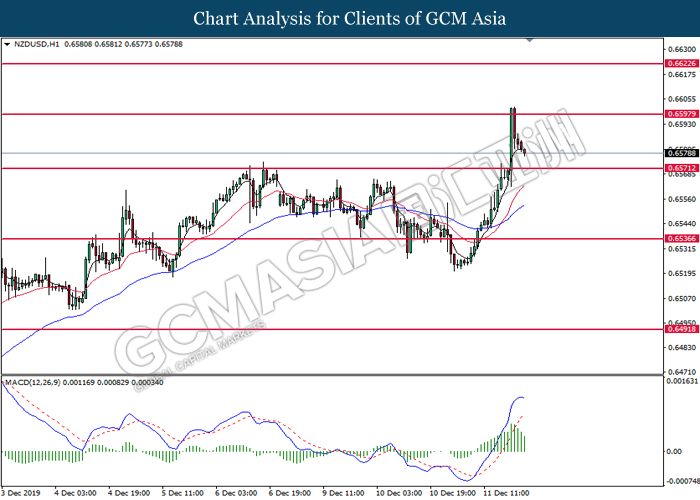Click the chart shift triangle marker at top
Screen dimensions: 700x500
pyautogui.click(x=529, y=41)
